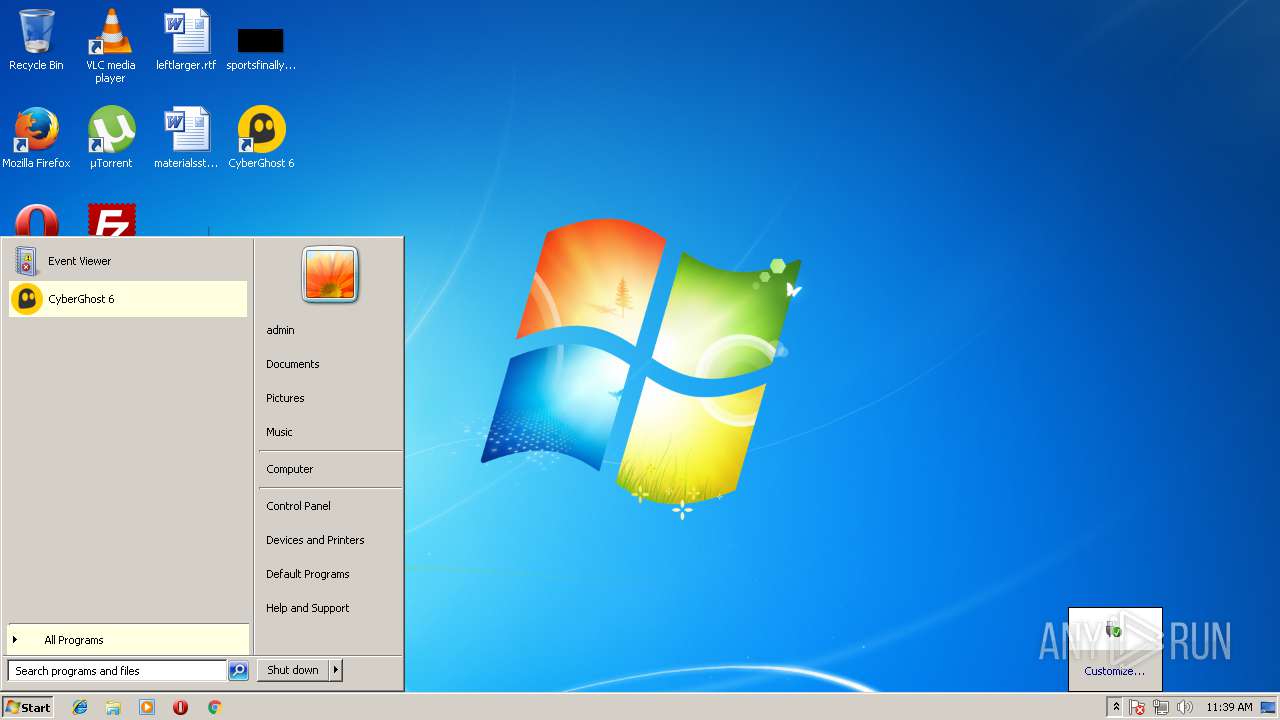Viewport: 1280px width, 720px height.
Task: Click the Safely Remove Hardware tray icon
Action: tap(1114, 629)
